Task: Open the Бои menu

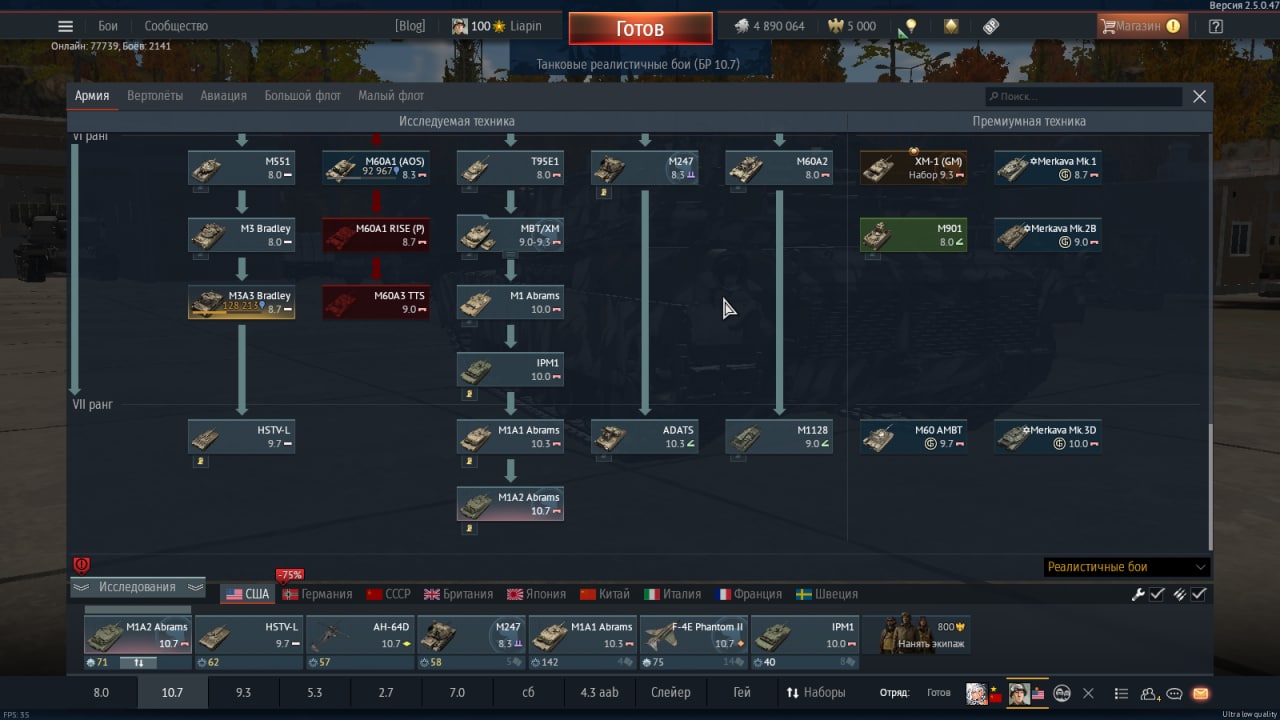Action: tap(108, 26)
